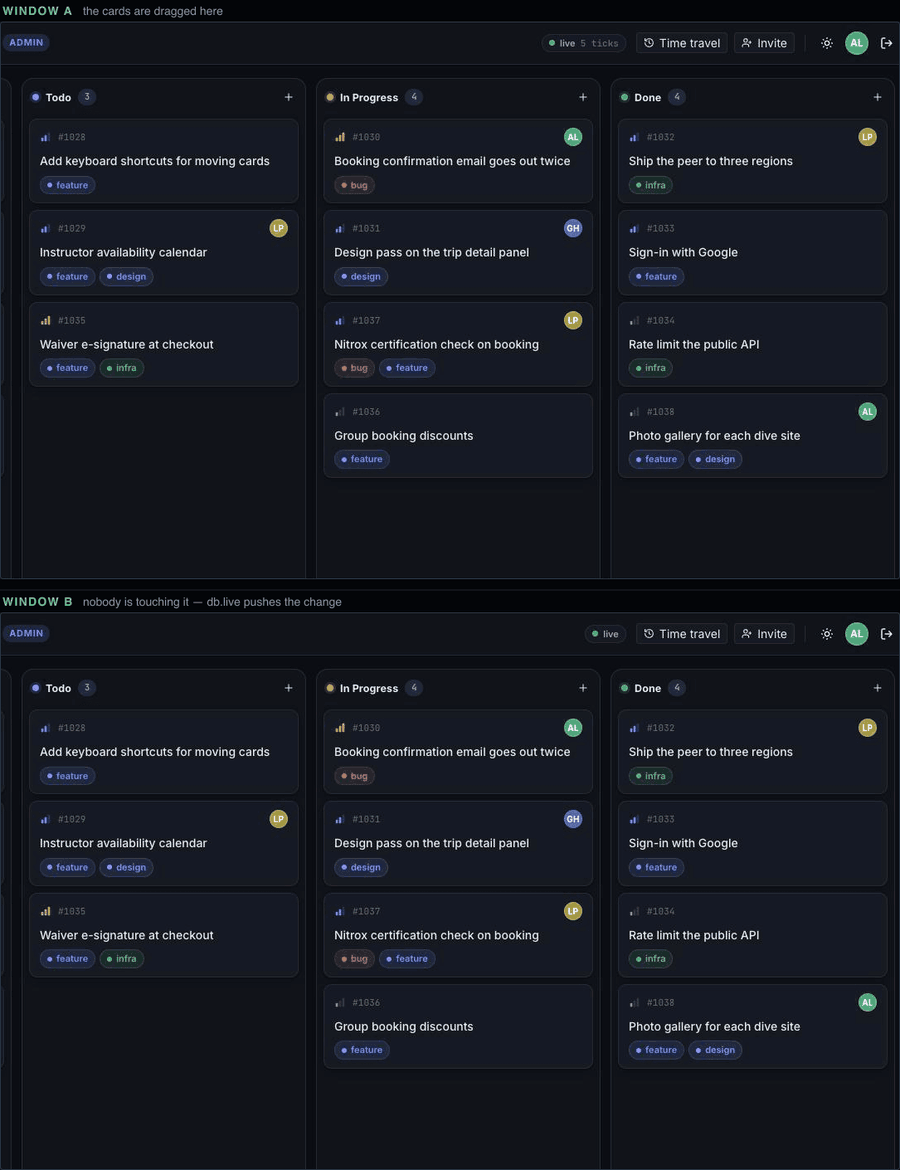
Task: Click priority bars icon on card #1037 in Window B
Action: click(340, 911)
